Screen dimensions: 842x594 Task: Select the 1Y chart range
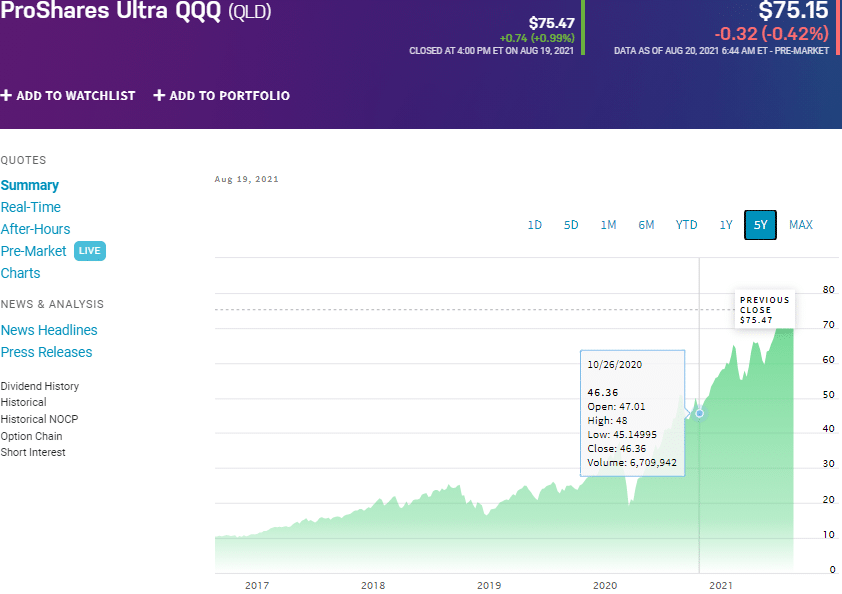pos(726,225)
